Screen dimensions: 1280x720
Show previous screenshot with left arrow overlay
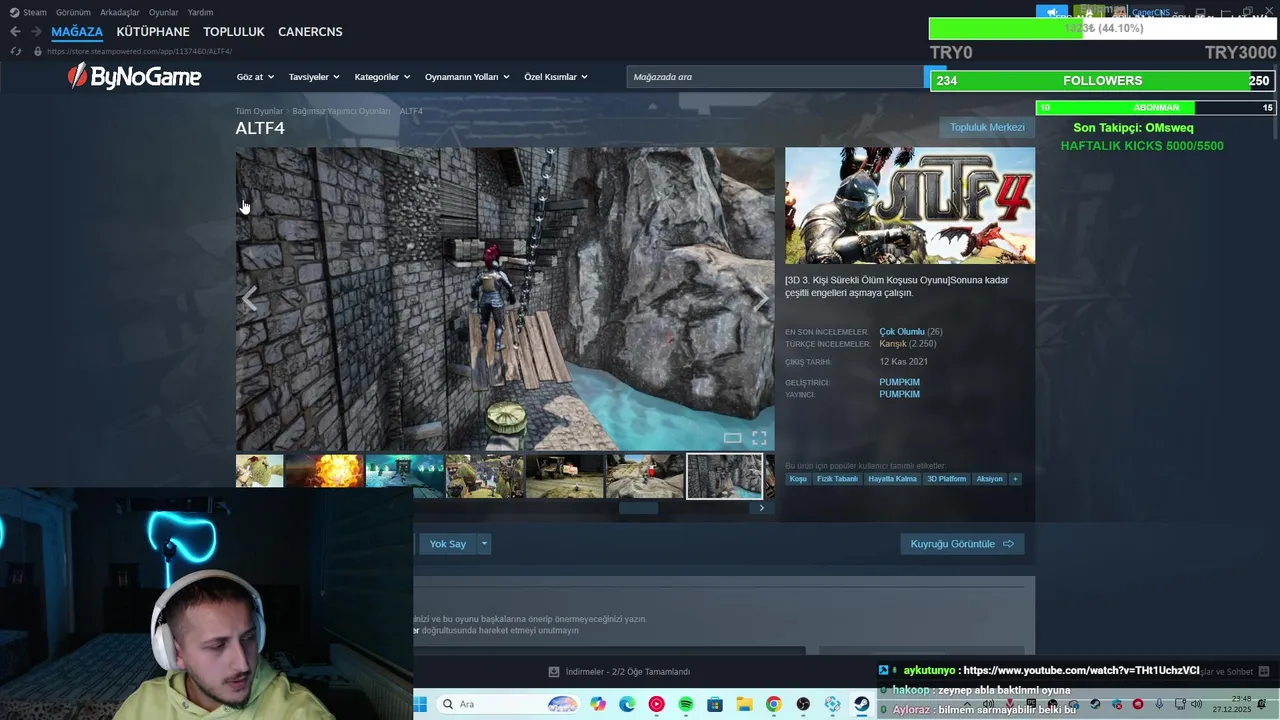pos(249,299)
